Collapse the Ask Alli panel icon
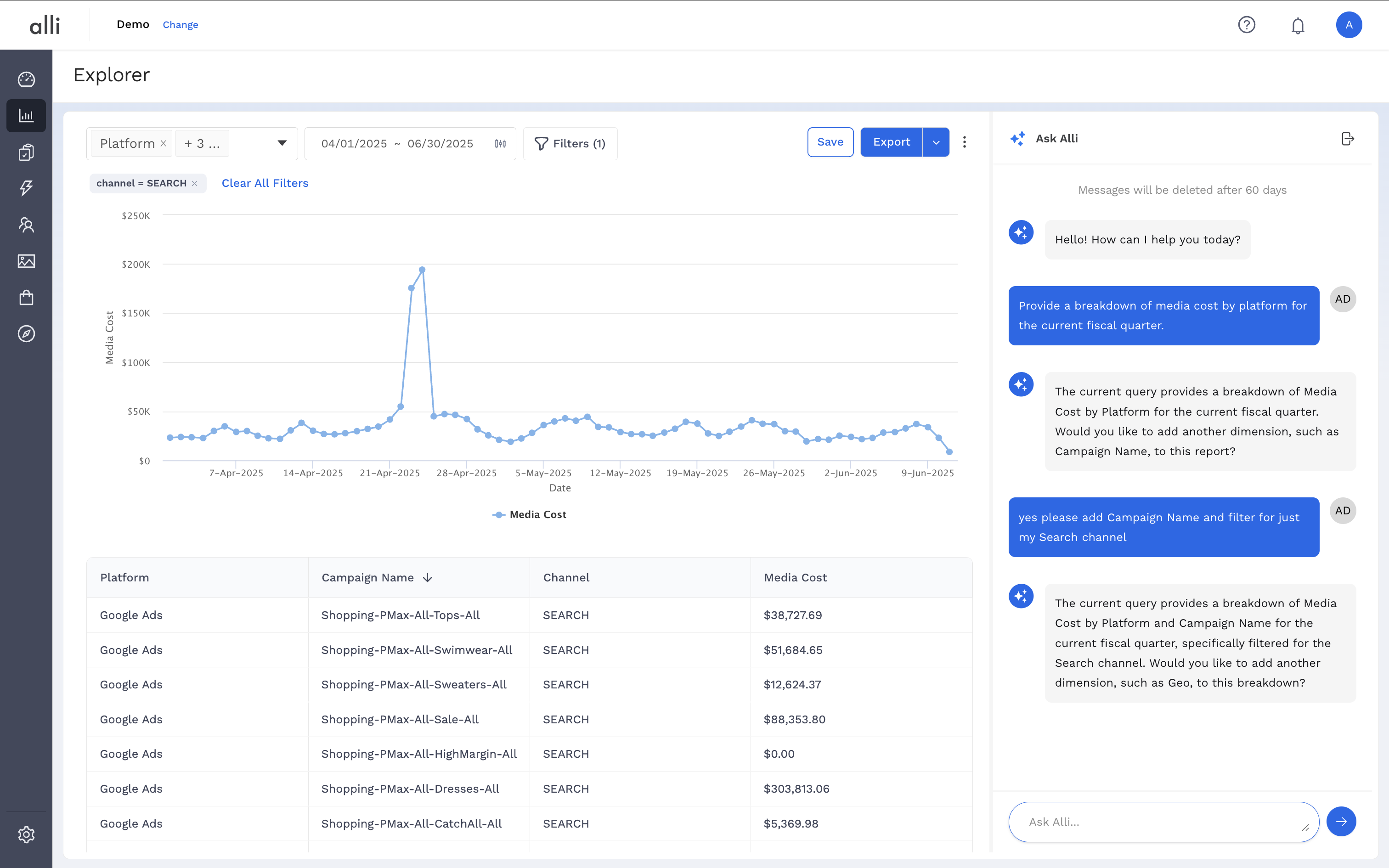This screenshot has width=1389, height=868. (x=1348, y=139)
